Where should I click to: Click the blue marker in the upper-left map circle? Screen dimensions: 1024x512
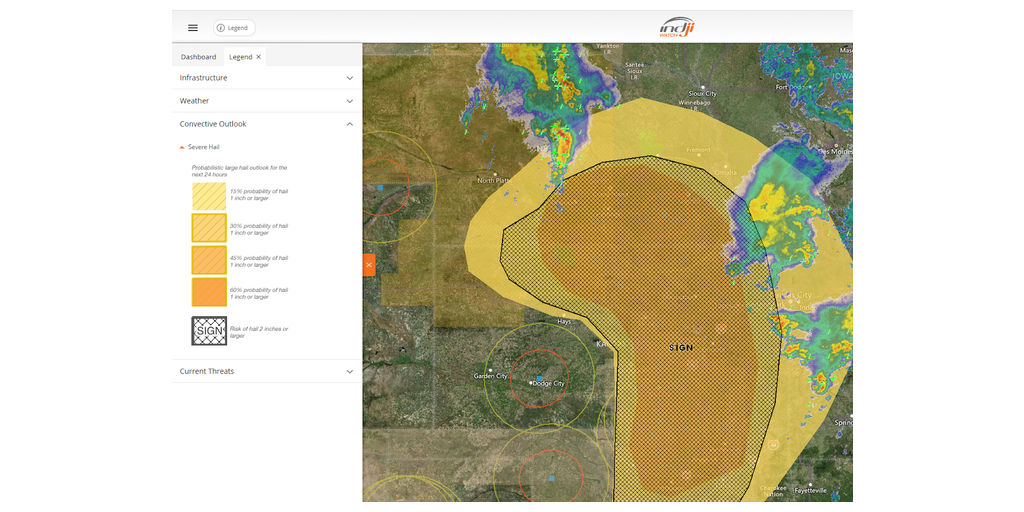(x=380, y=187)
